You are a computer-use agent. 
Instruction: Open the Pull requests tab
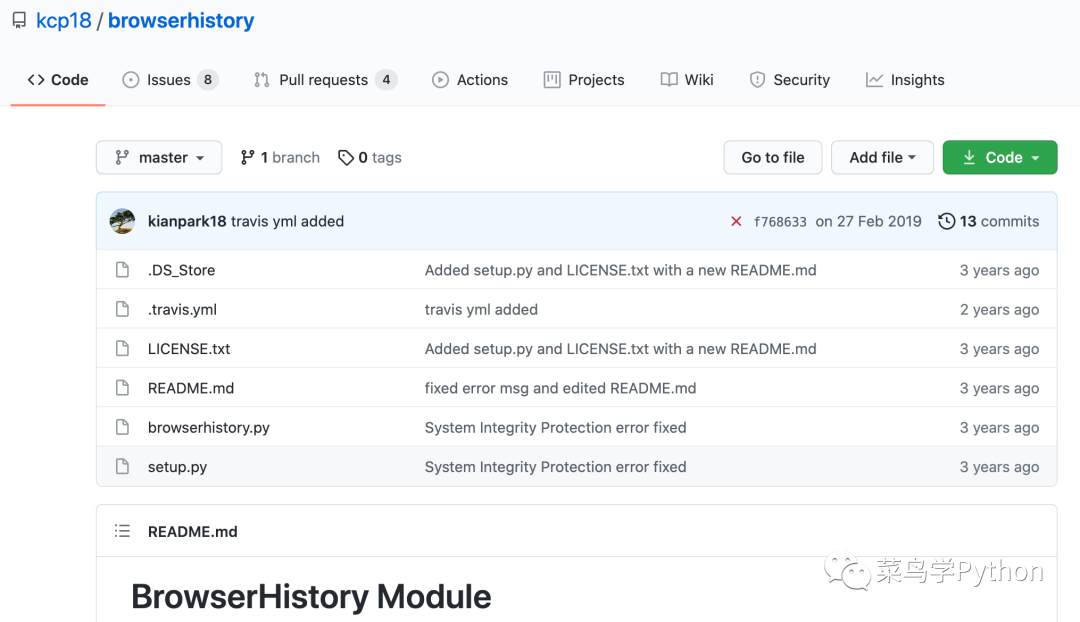point(325,80)
